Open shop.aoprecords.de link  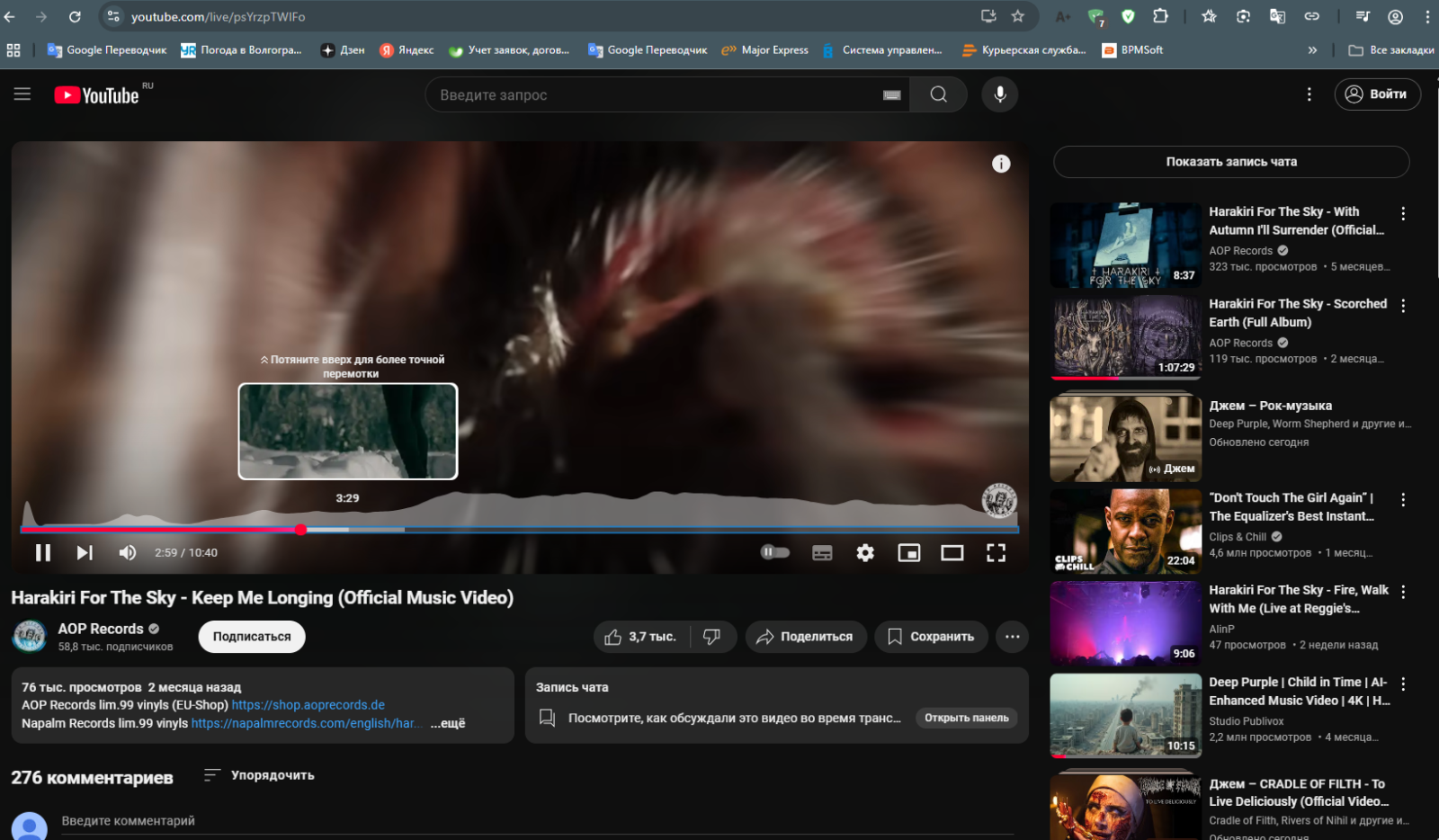pyautogui.click(x=308, y=705)
